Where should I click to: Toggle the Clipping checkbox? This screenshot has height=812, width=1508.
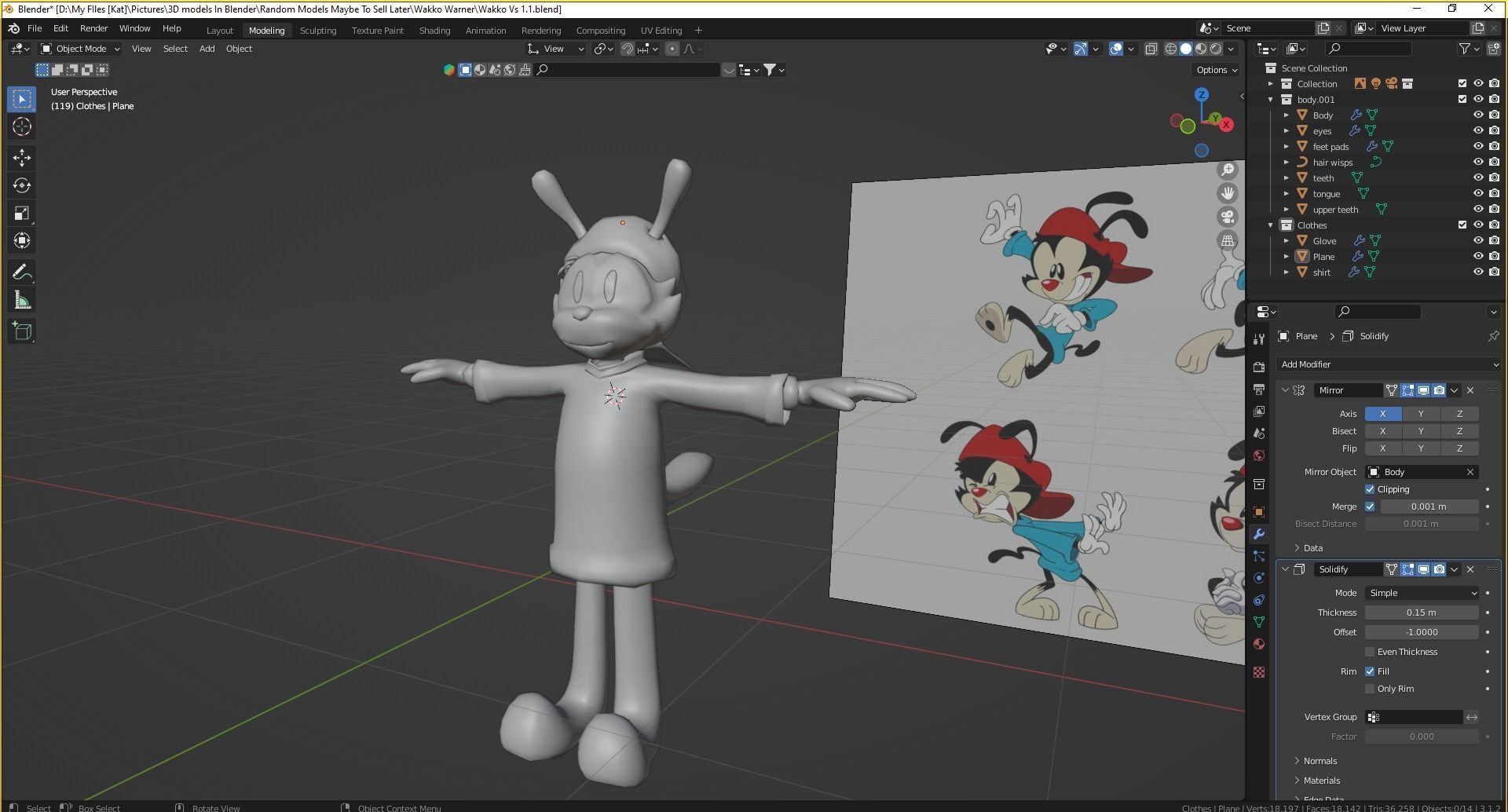click(x=1370, y=489)
